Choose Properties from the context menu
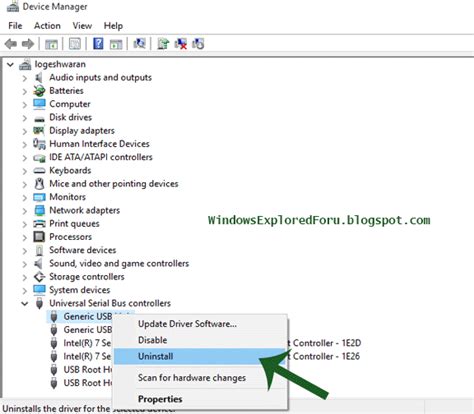This screenshot has width=474, height=414. pyautogui.click(x=200, y=399)
